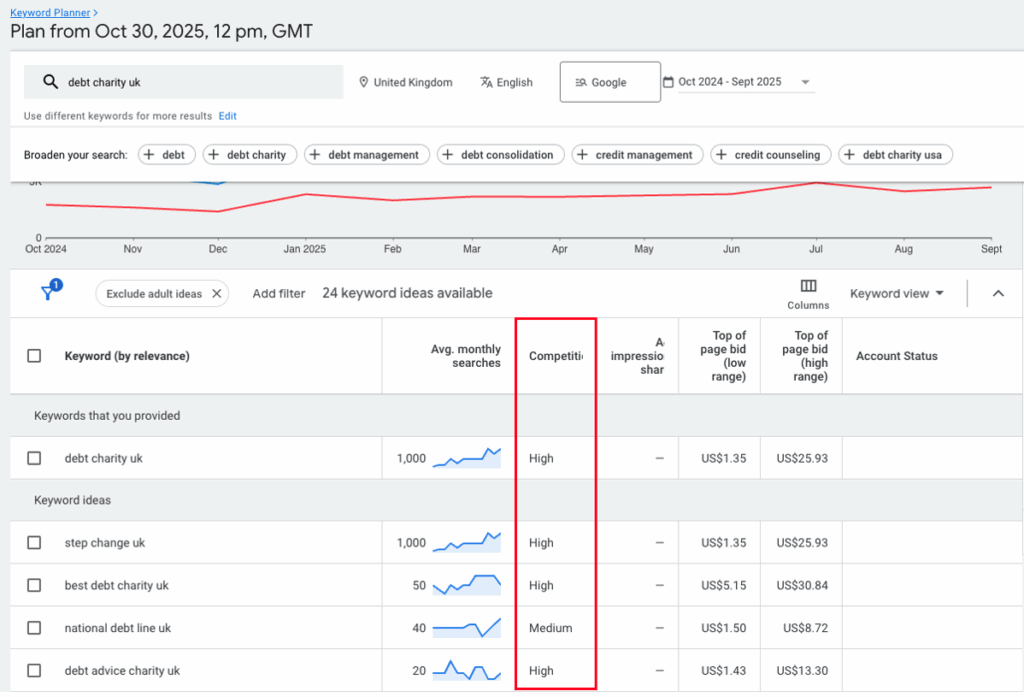Open the 'Keyword view' dropdown
This screenshot has width=1024, height=697.
pos(899,293)
